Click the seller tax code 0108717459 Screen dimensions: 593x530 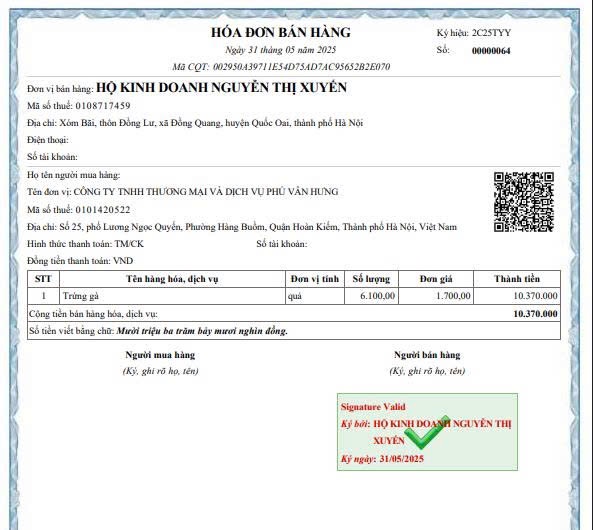click(x=103, y=106)
